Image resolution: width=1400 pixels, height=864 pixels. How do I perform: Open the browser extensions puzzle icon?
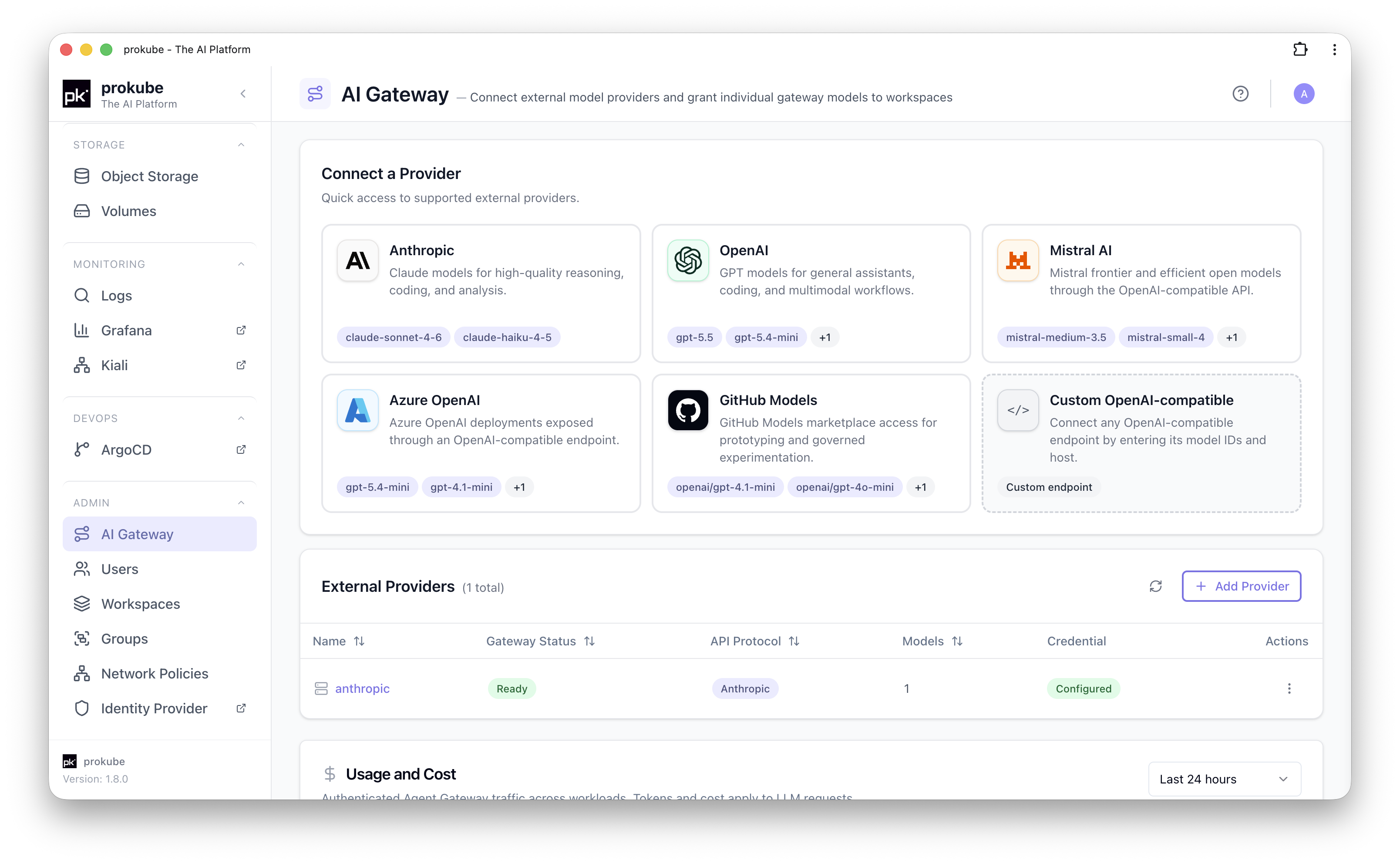coord(1300,50)
